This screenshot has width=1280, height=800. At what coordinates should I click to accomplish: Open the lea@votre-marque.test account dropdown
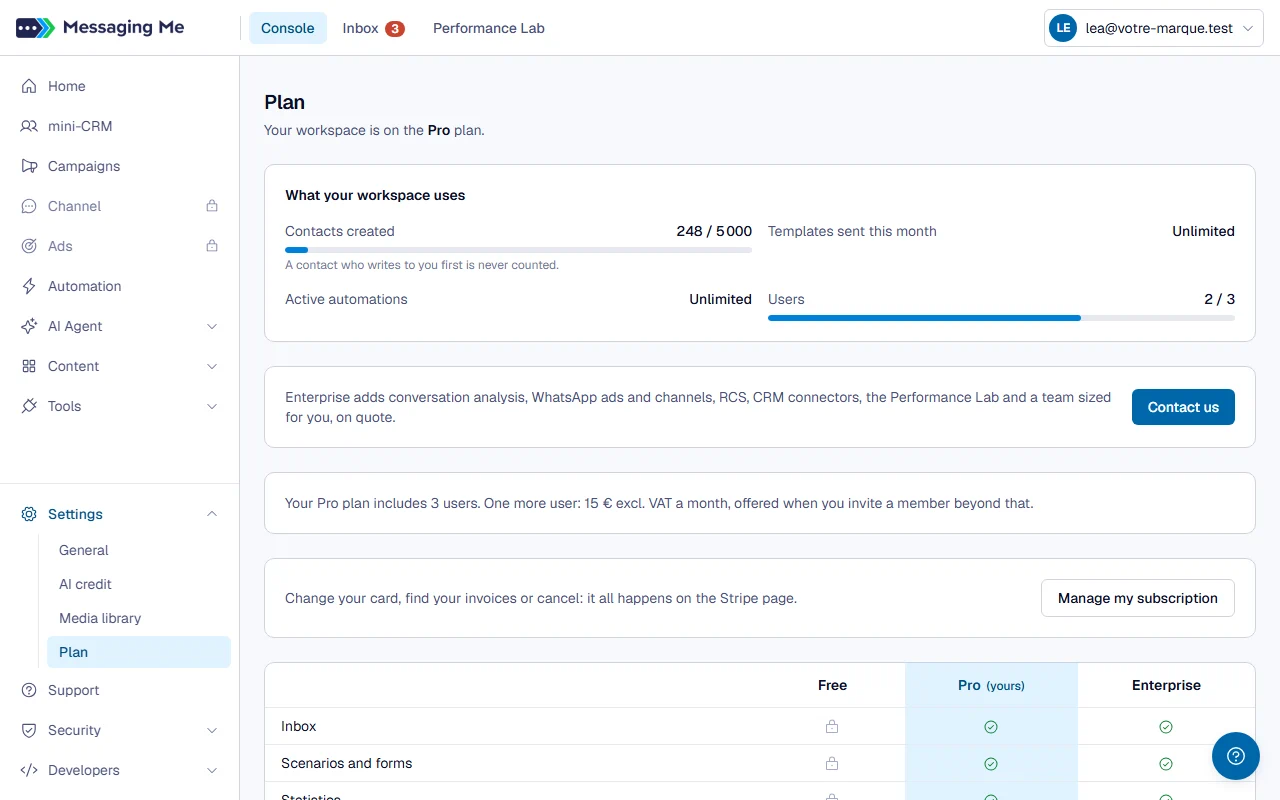click(1154, 29)
